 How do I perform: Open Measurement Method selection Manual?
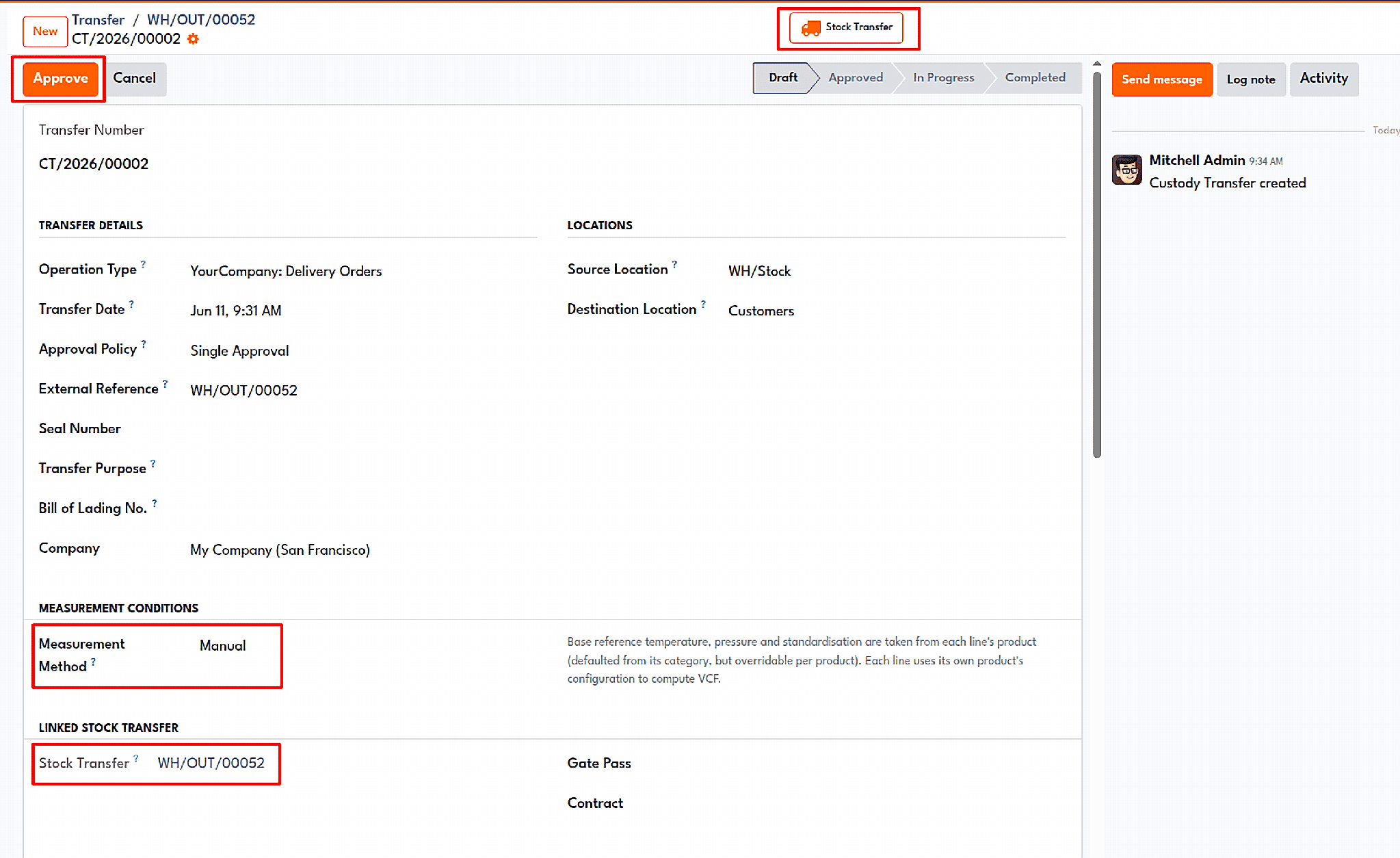tap(223, 646)
